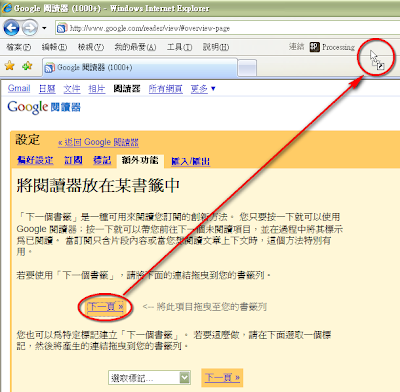Click the 連結 links toolbar label
400x392 pixels.
tap(297, 47)
